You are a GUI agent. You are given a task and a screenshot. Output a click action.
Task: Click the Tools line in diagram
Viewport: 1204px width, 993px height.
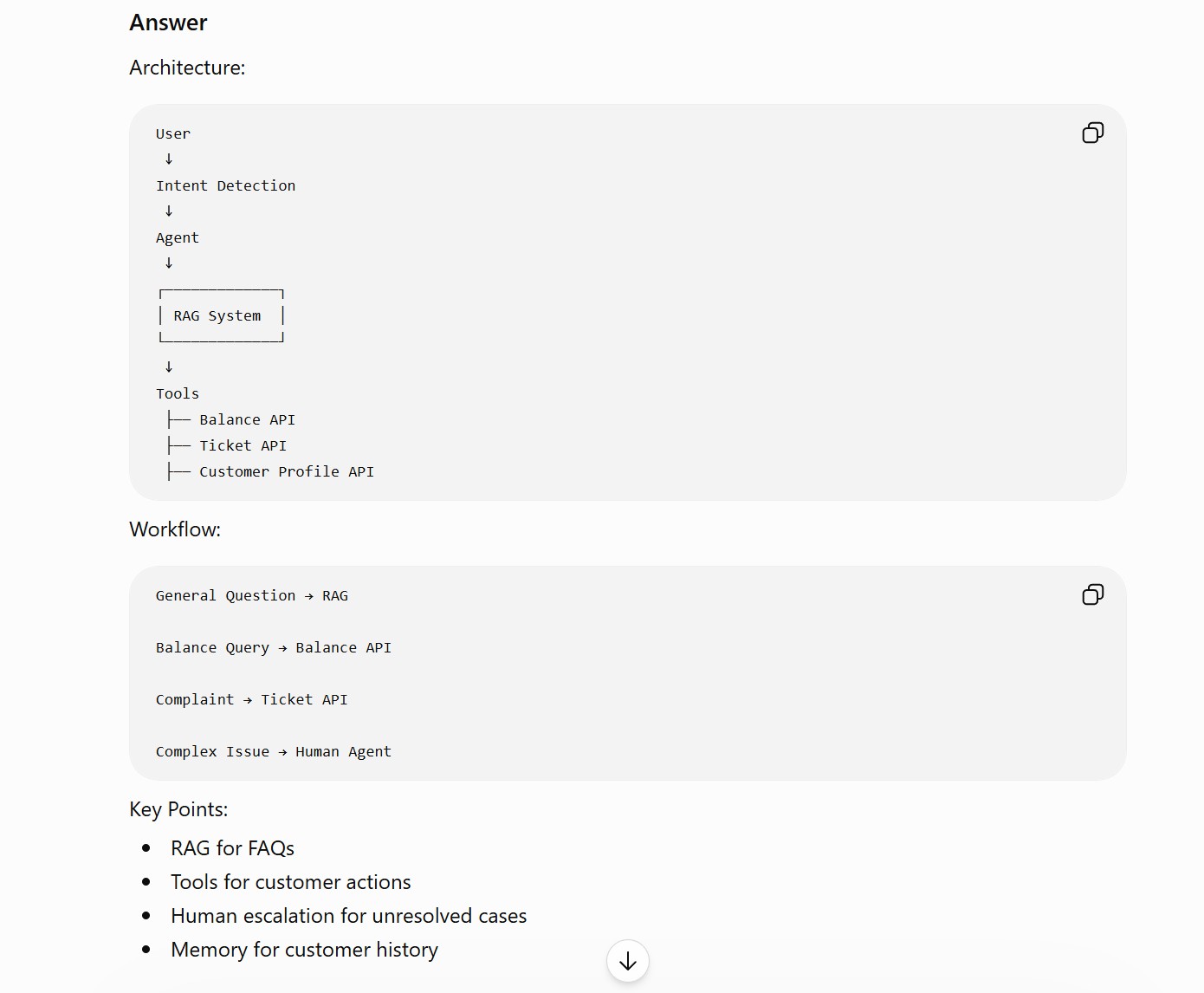click(x=178, y=393)
